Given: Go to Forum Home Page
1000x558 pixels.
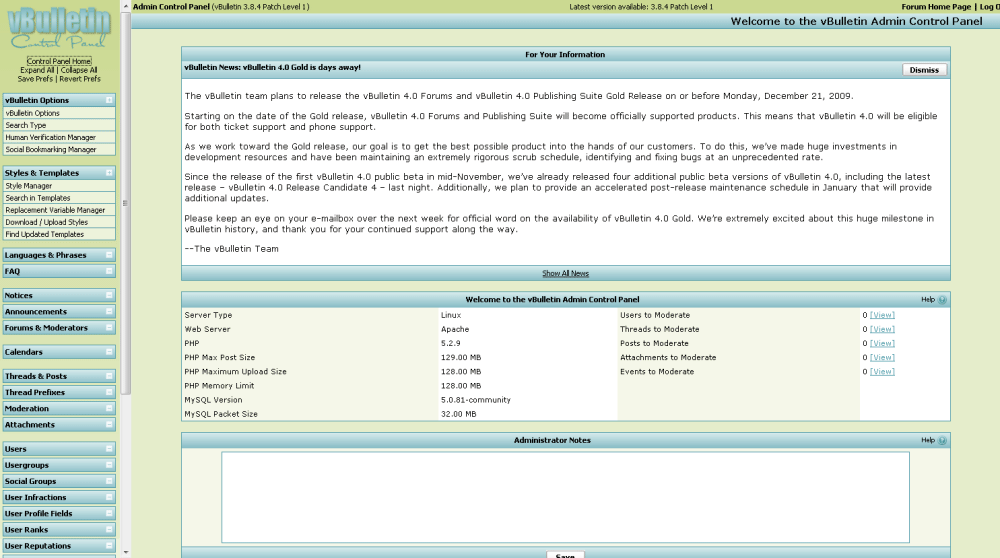Looking at the screenshot, I should [x=935, y=6].
